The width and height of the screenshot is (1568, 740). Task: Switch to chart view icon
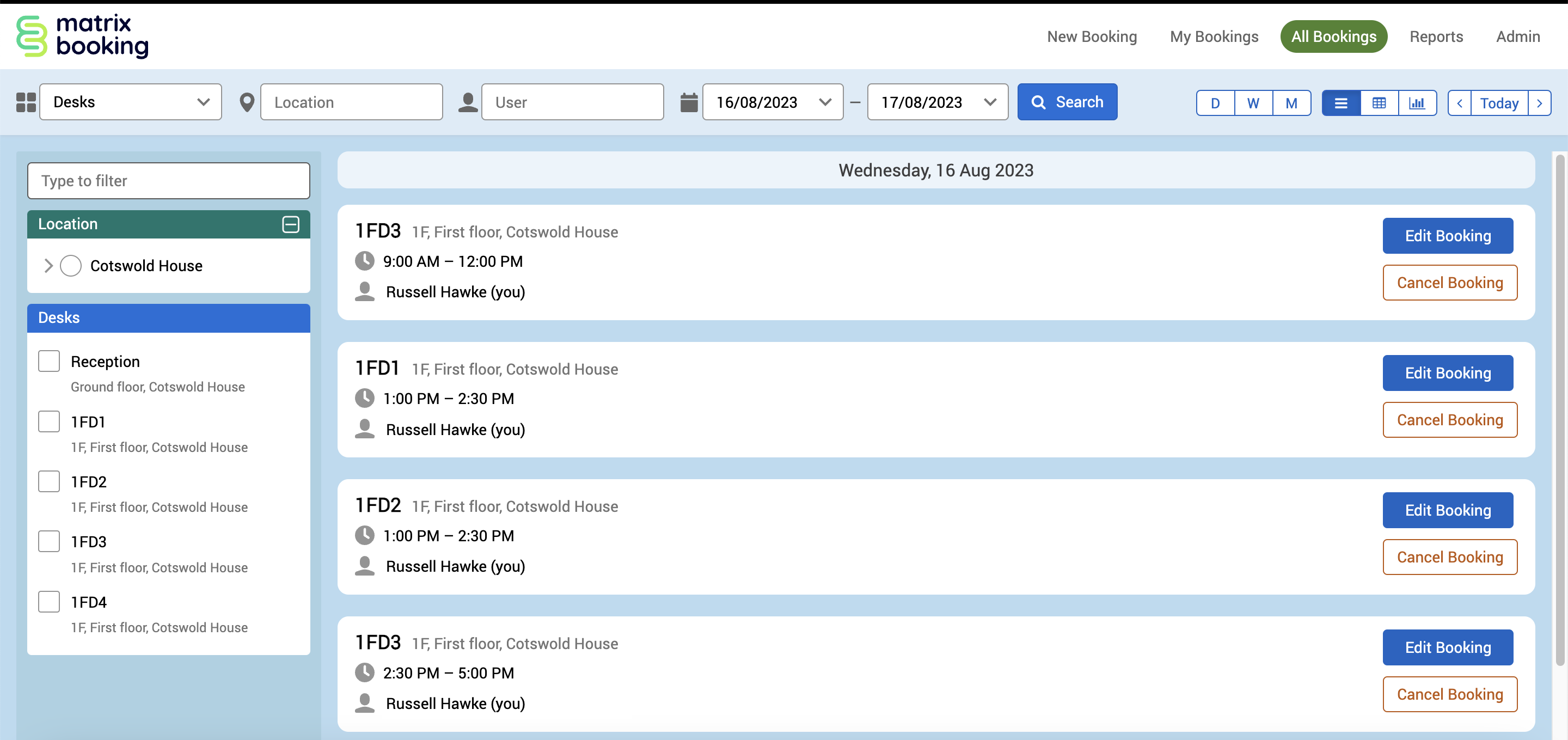click(1417, 103)
